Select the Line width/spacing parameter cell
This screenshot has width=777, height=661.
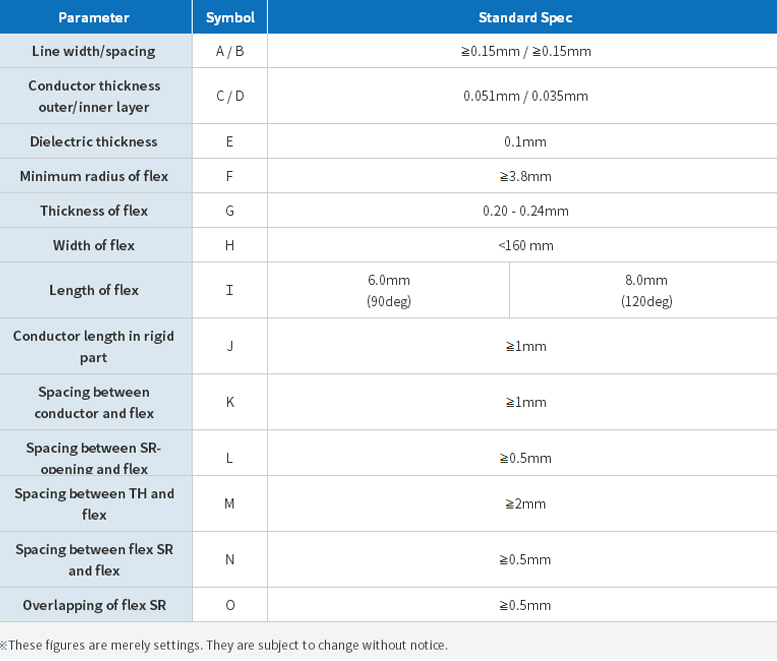click(96, 51)
